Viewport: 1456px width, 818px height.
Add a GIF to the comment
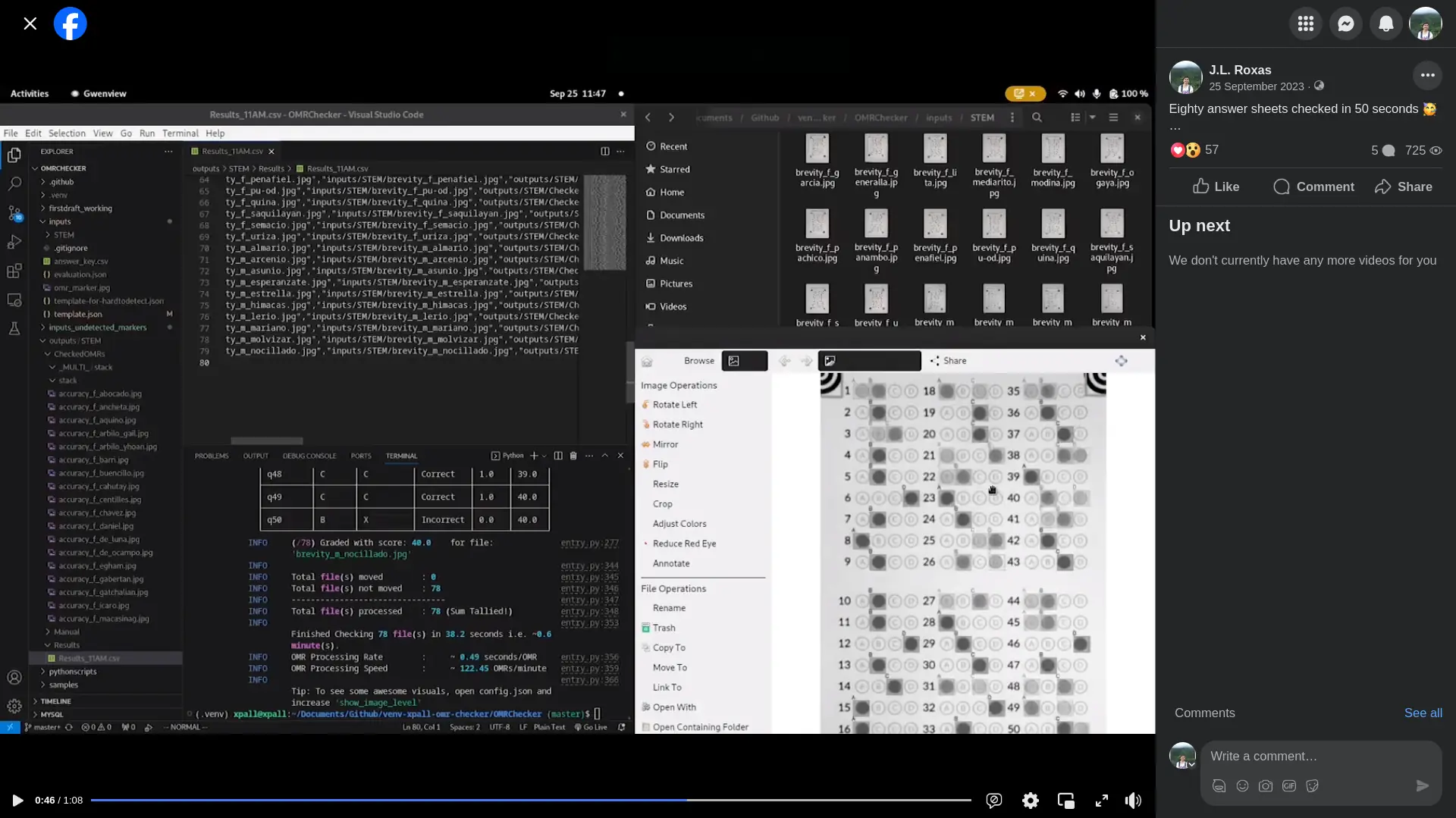1289,785
